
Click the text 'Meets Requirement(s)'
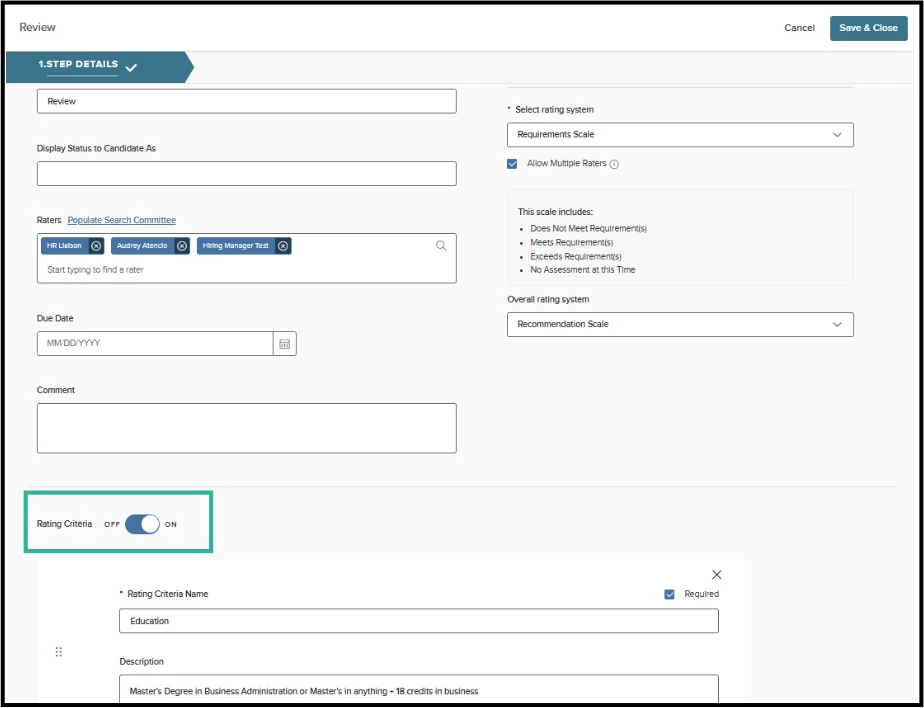coord(572,242)
